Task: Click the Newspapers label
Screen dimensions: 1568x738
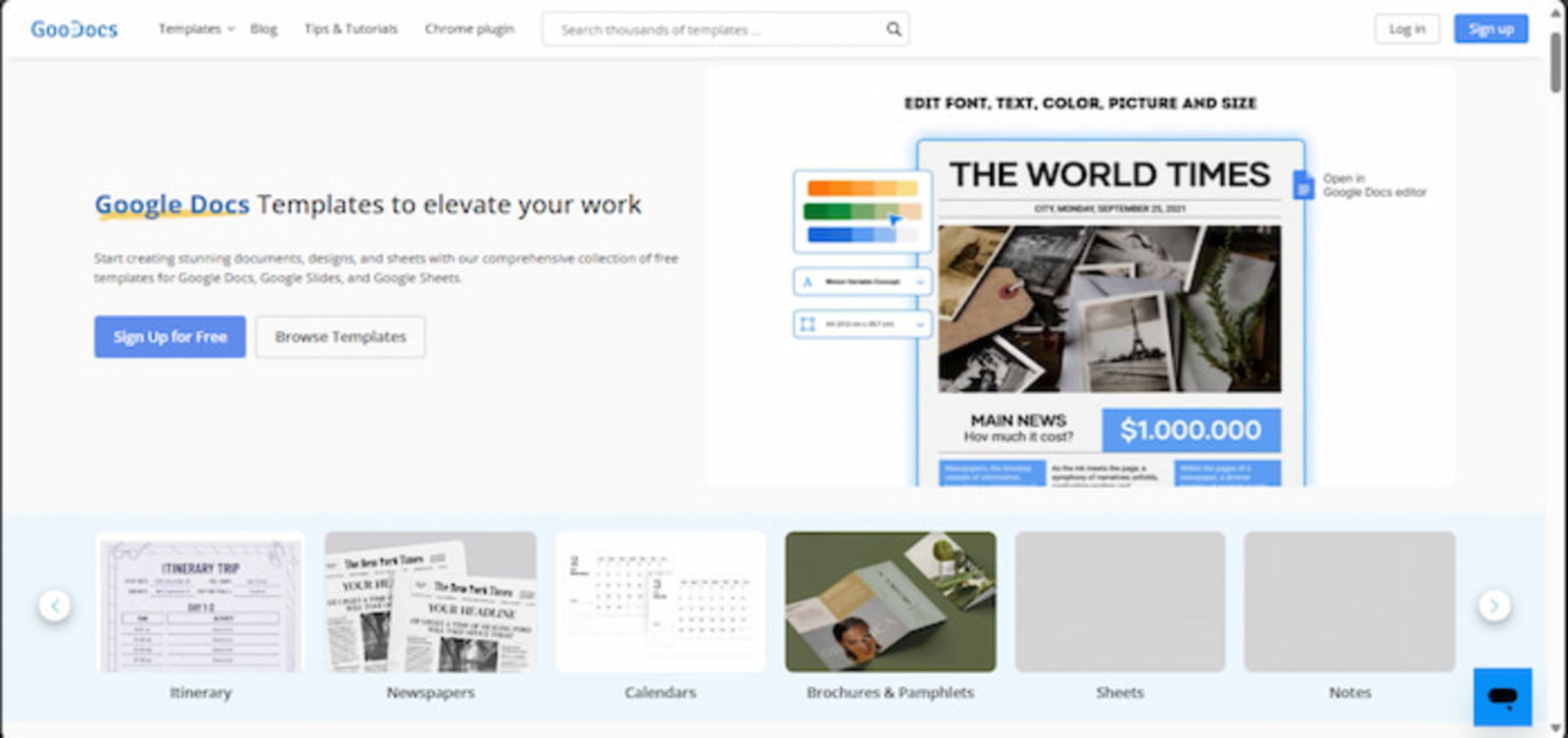Action: (x=430, y=692)
